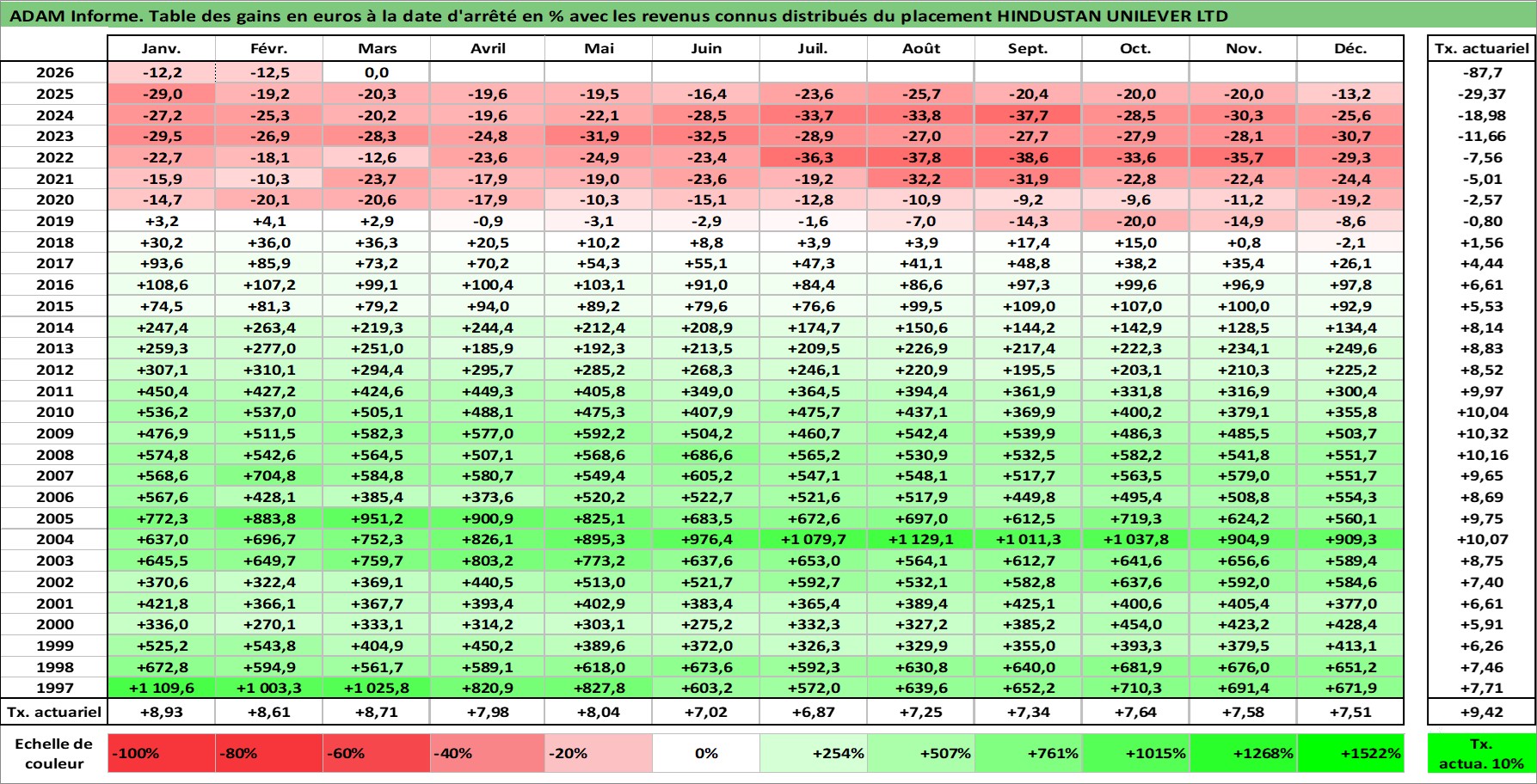Select the +1015% green scale swatch

1135,753
